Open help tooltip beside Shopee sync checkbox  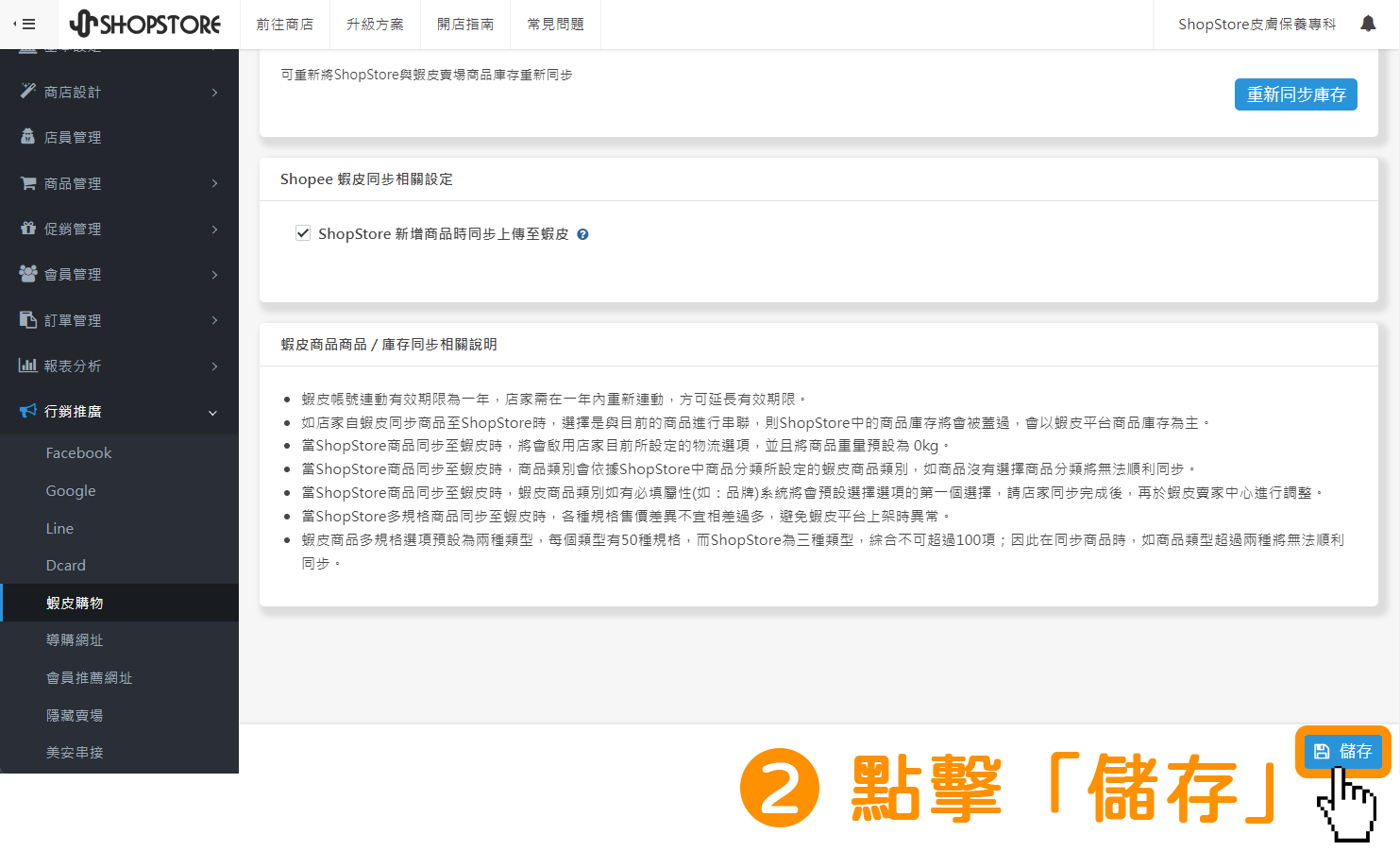pos(582,234)
